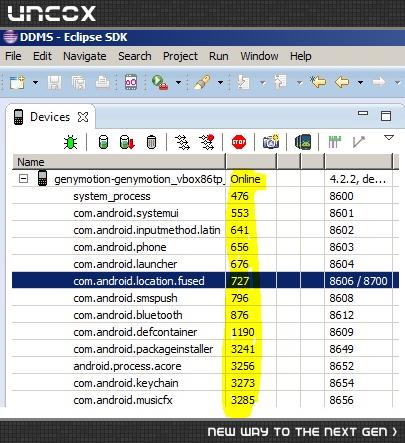Open the New wizard dropdown arrow
The height and width of the screenshot is (443, 405).
[35, 82]
